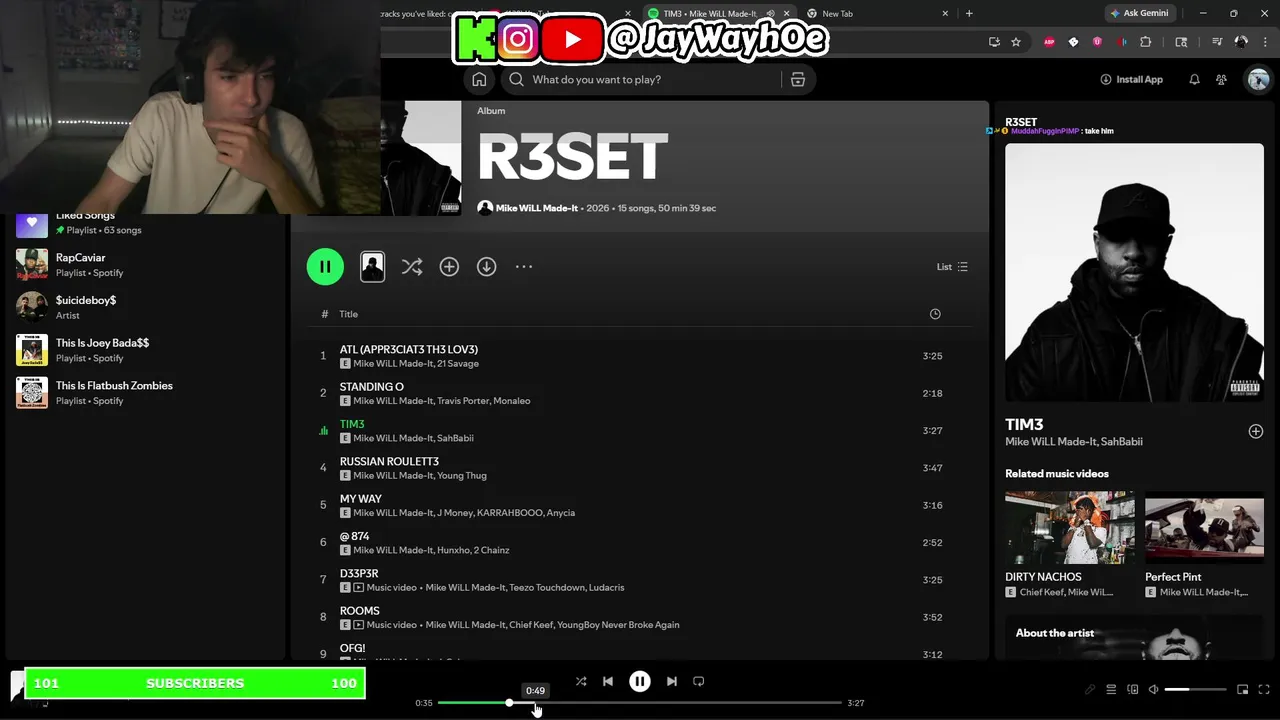Enter full screen player view
This screenshot has height=720, width=1280.
[x=1264, y=689]
